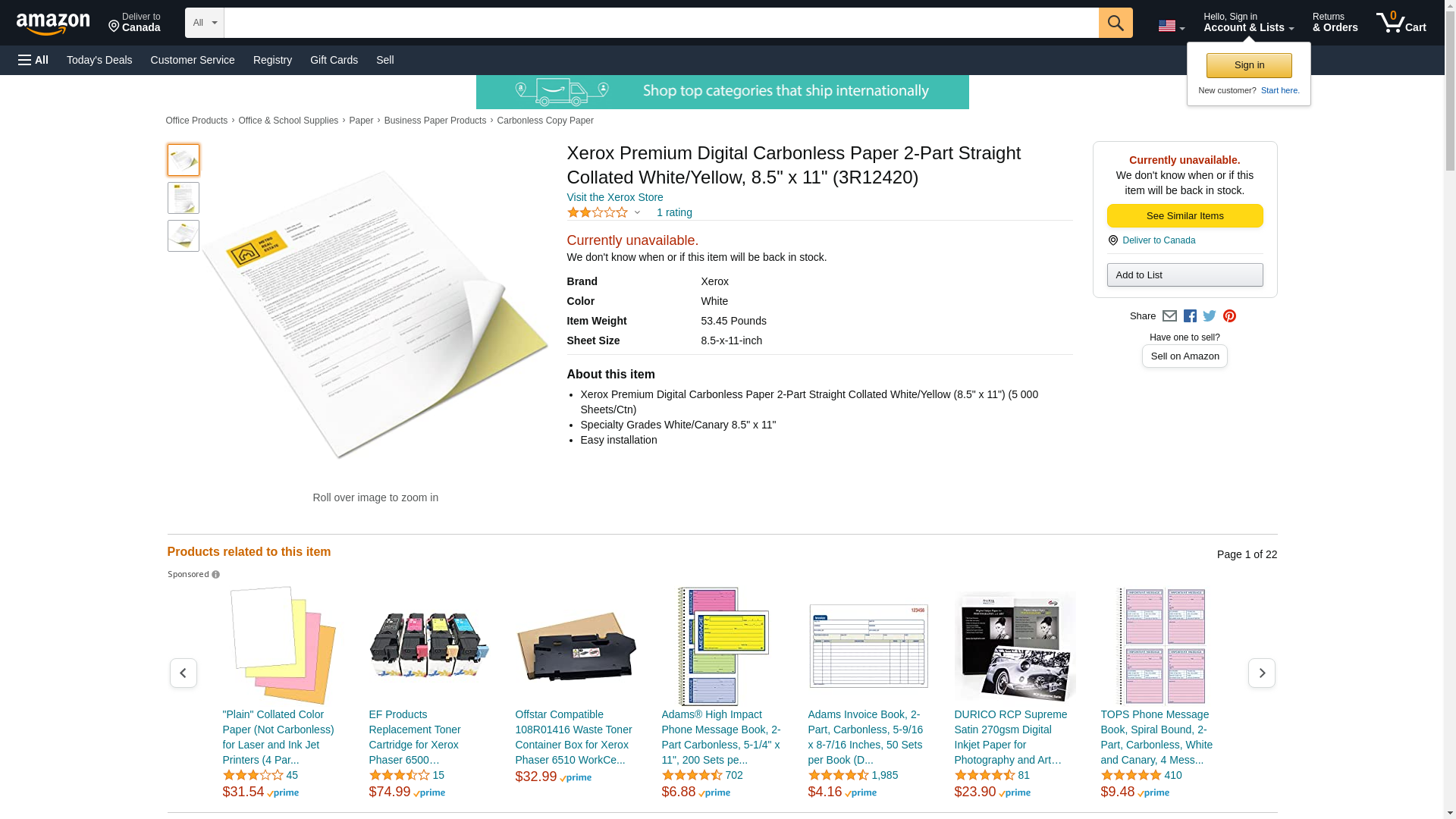Click the See Similar Items button
The width and height of the screenshot is (1456, 819).
tap(1185, 216)
